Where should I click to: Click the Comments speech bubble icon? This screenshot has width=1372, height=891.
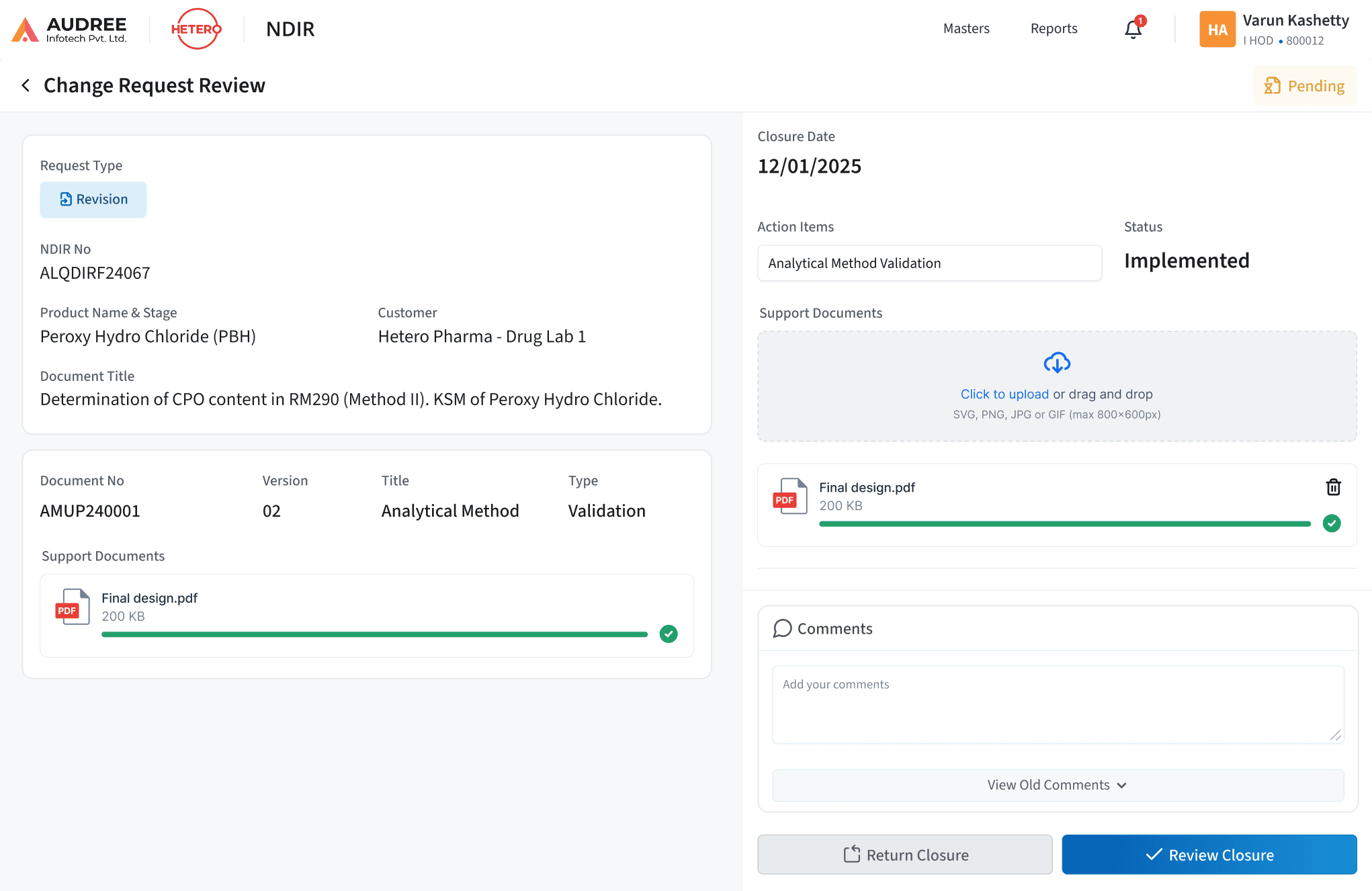[782, 628]
